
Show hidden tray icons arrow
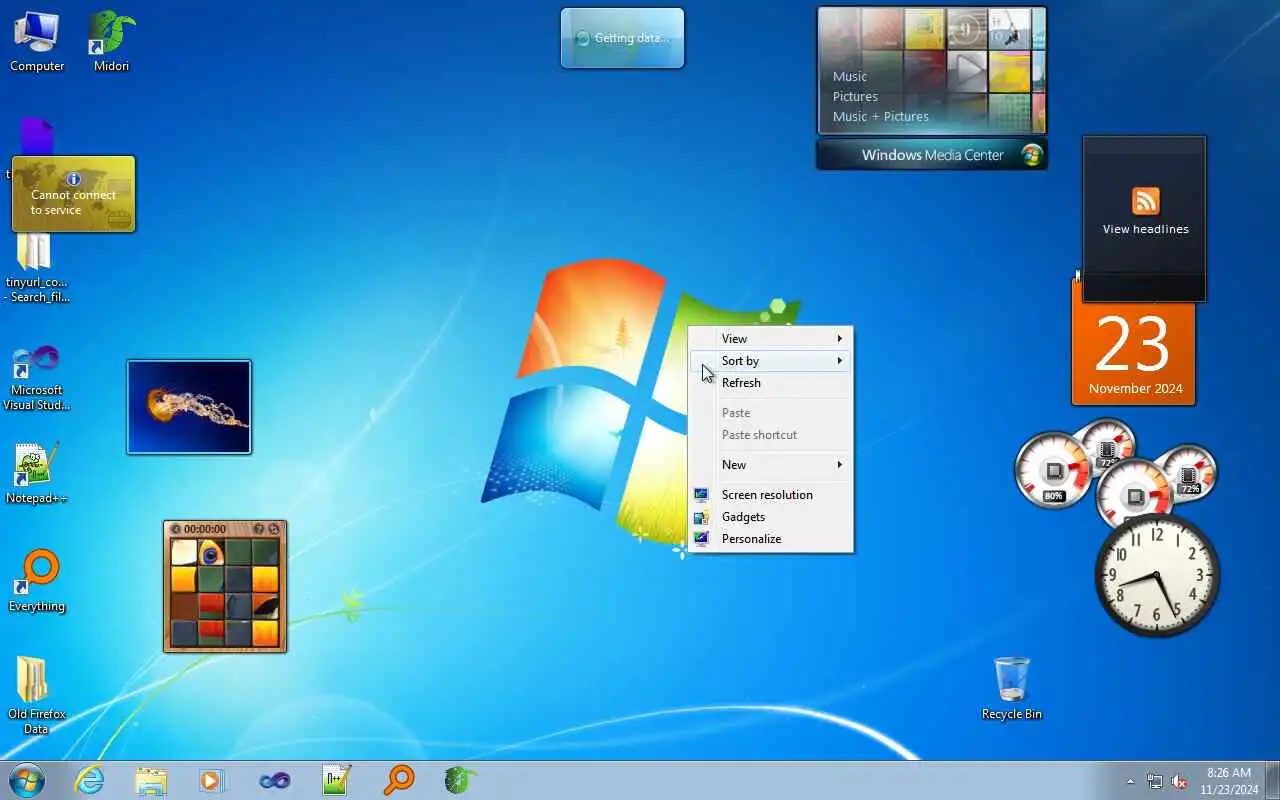1130,781
